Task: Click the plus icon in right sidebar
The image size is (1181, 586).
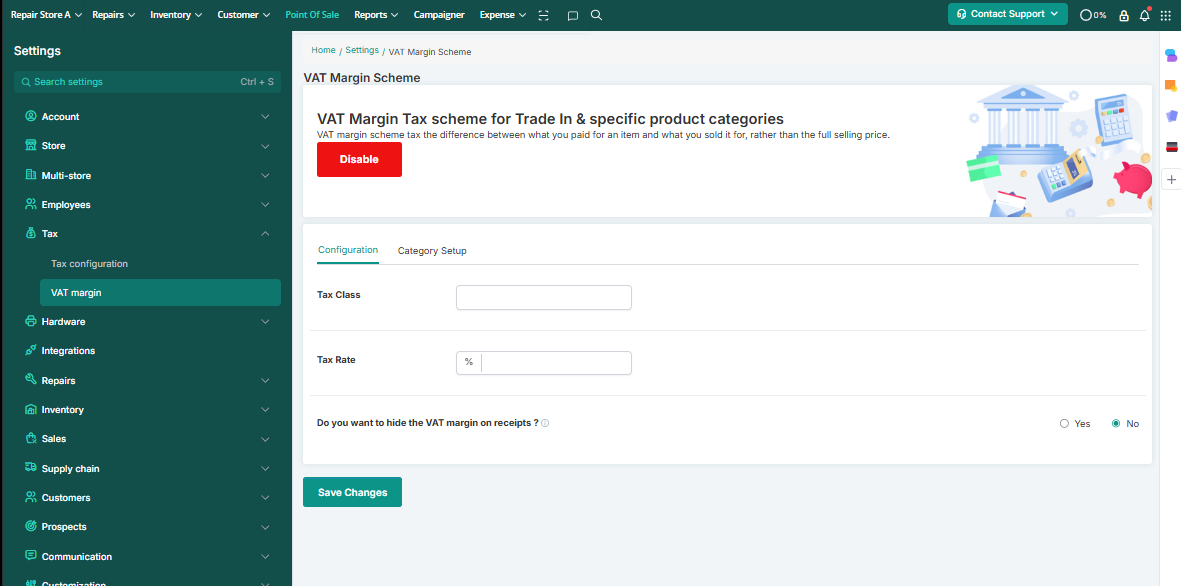Action: (x=1171, y=179)
